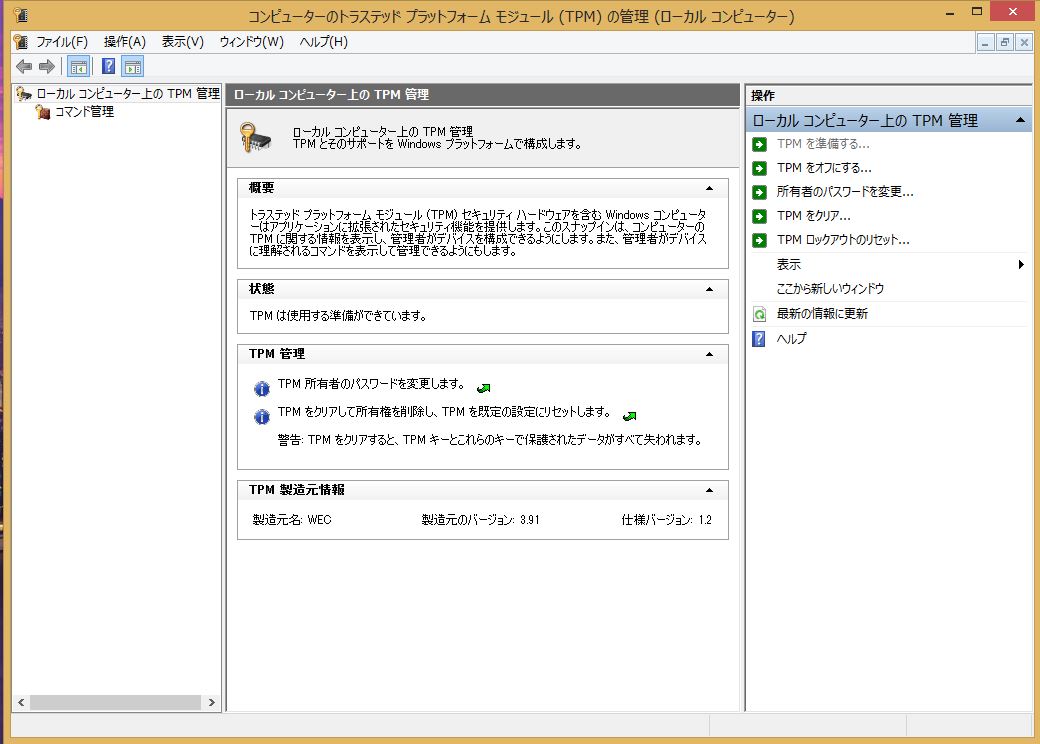Click TPM をクリア... action
This screenshot has height=744, width=1040.
(813, 216)
